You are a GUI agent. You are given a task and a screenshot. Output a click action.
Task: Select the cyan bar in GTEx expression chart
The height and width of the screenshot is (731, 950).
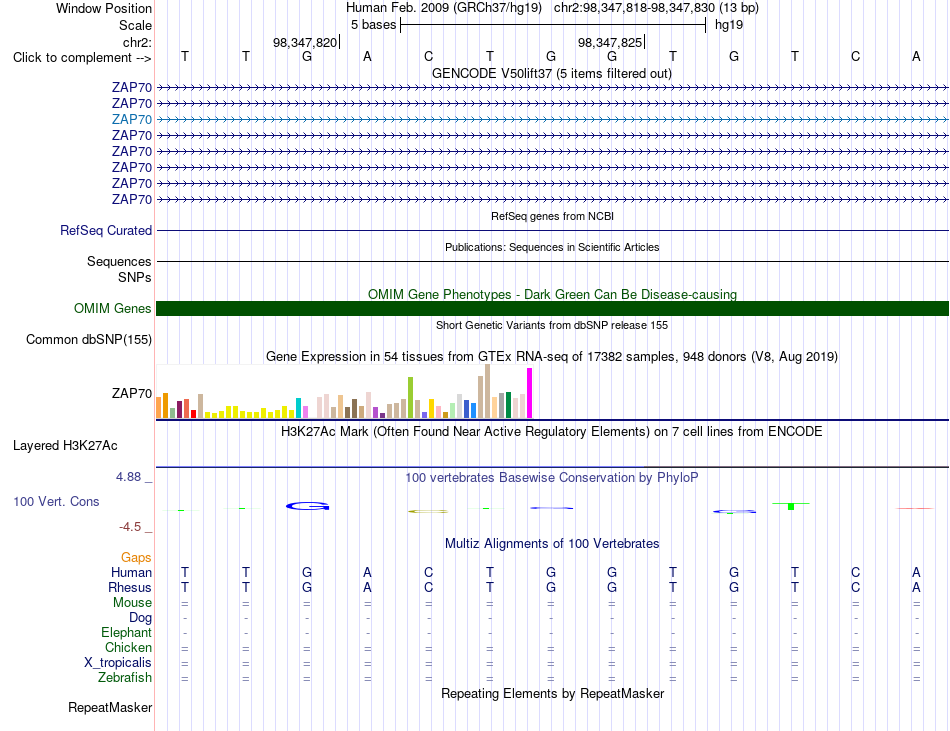tap(299, 408)
